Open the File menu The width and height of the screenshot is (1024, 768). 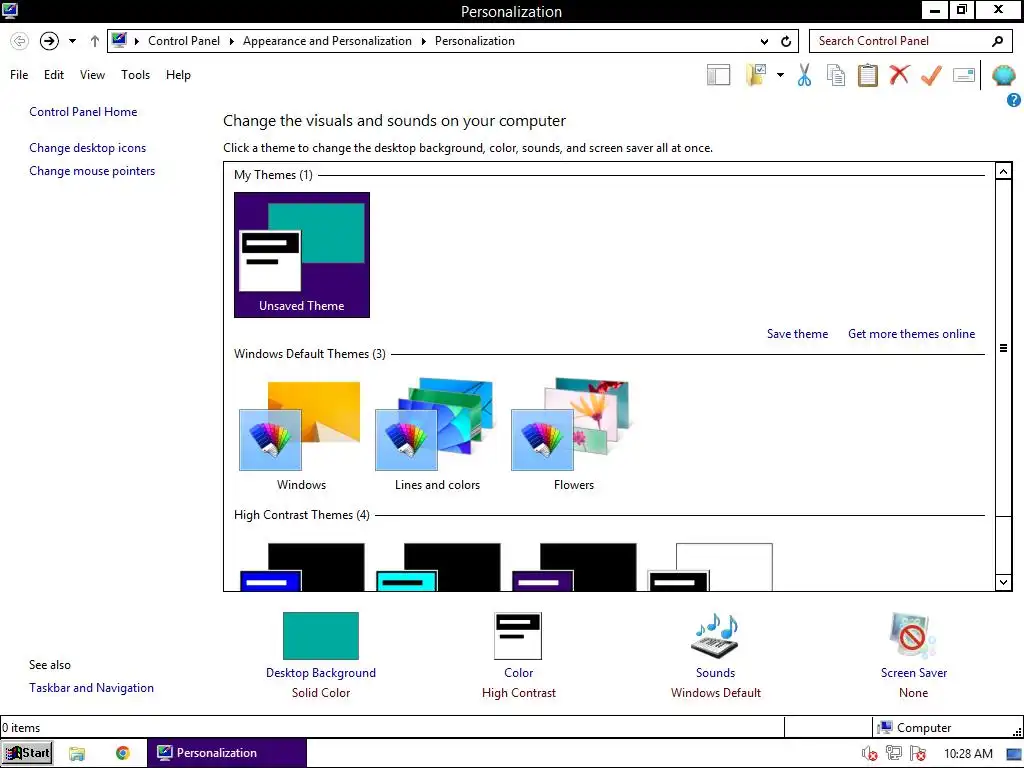19,75
